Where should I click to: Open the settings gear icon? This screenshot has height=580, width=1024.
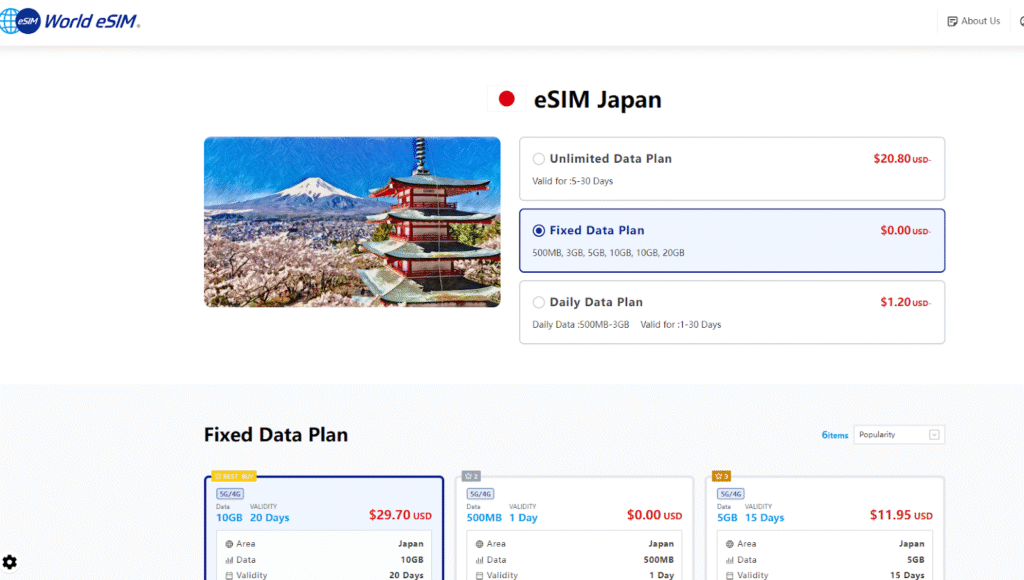pos(10,562)
